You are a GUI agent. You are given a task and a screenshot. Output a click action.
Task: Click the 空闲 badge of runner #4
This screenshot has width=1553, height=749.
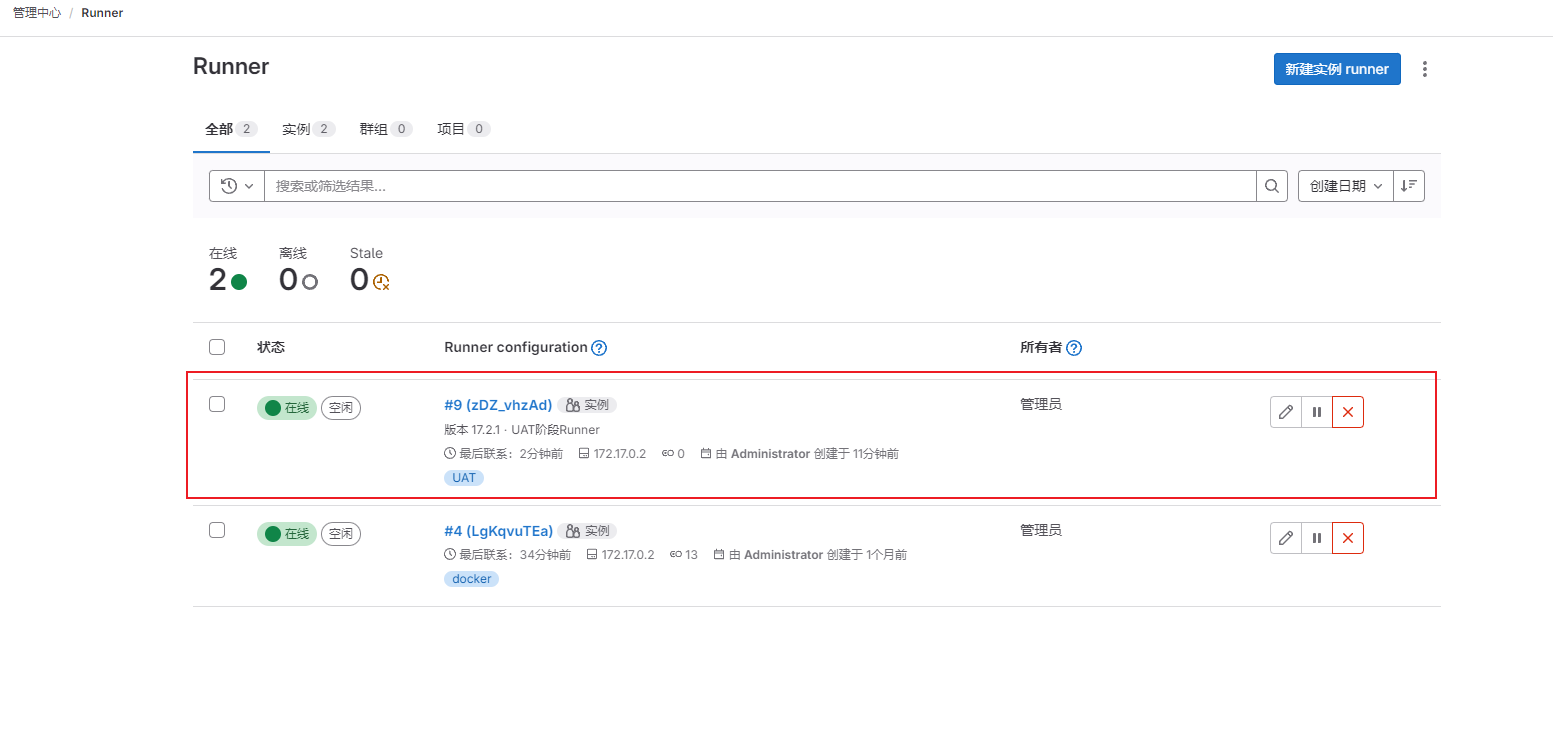341,534
